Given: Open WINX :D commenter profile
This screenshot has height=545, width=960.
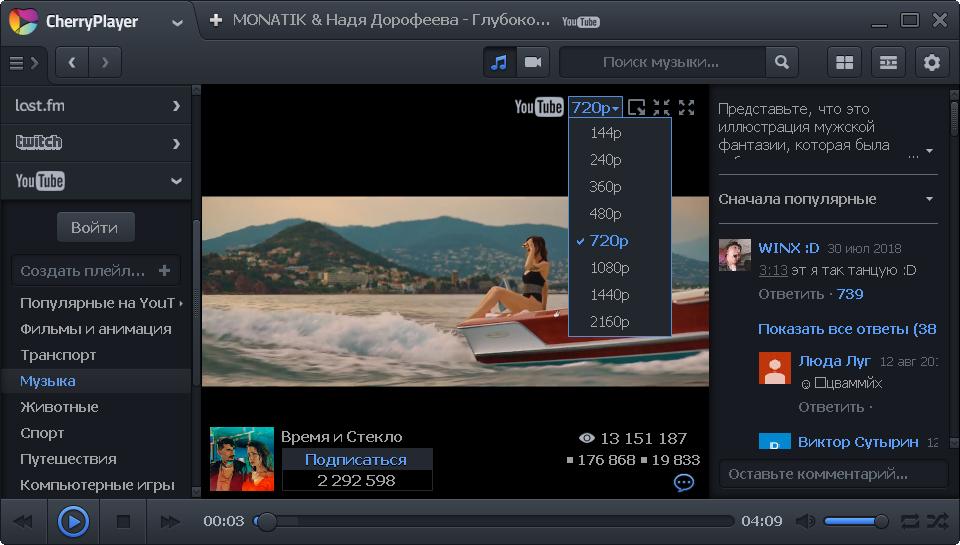Looking at the screenshot, I should tap(789, 248).
